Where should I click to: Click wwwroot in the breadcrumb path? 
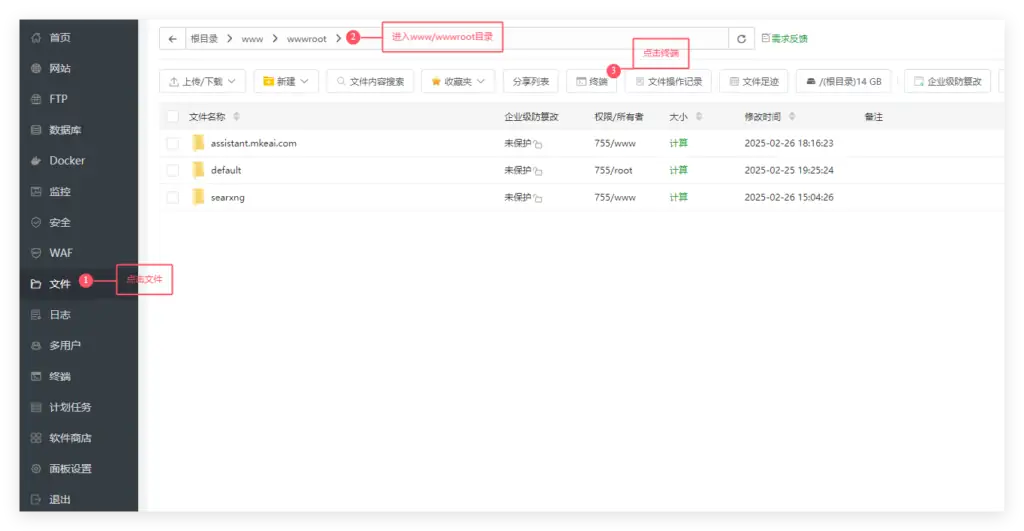pos(306,39)
